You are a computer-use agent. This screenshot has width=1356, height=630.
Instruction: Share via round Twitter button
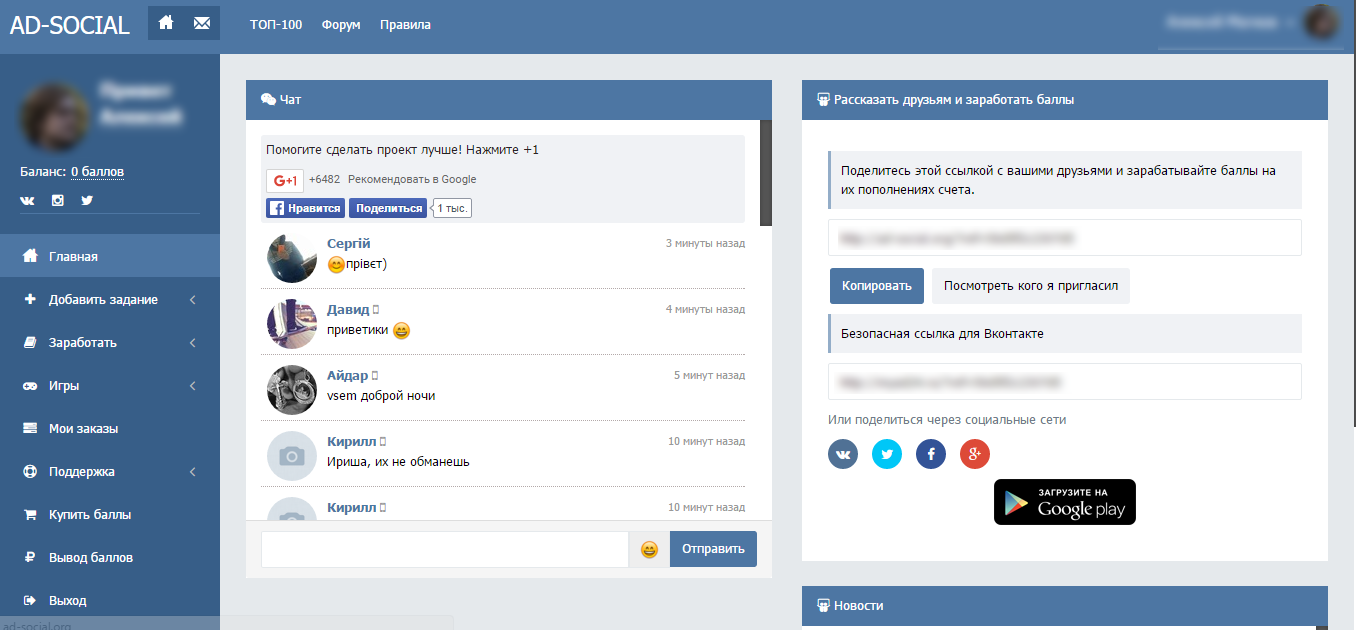point(887,455)
